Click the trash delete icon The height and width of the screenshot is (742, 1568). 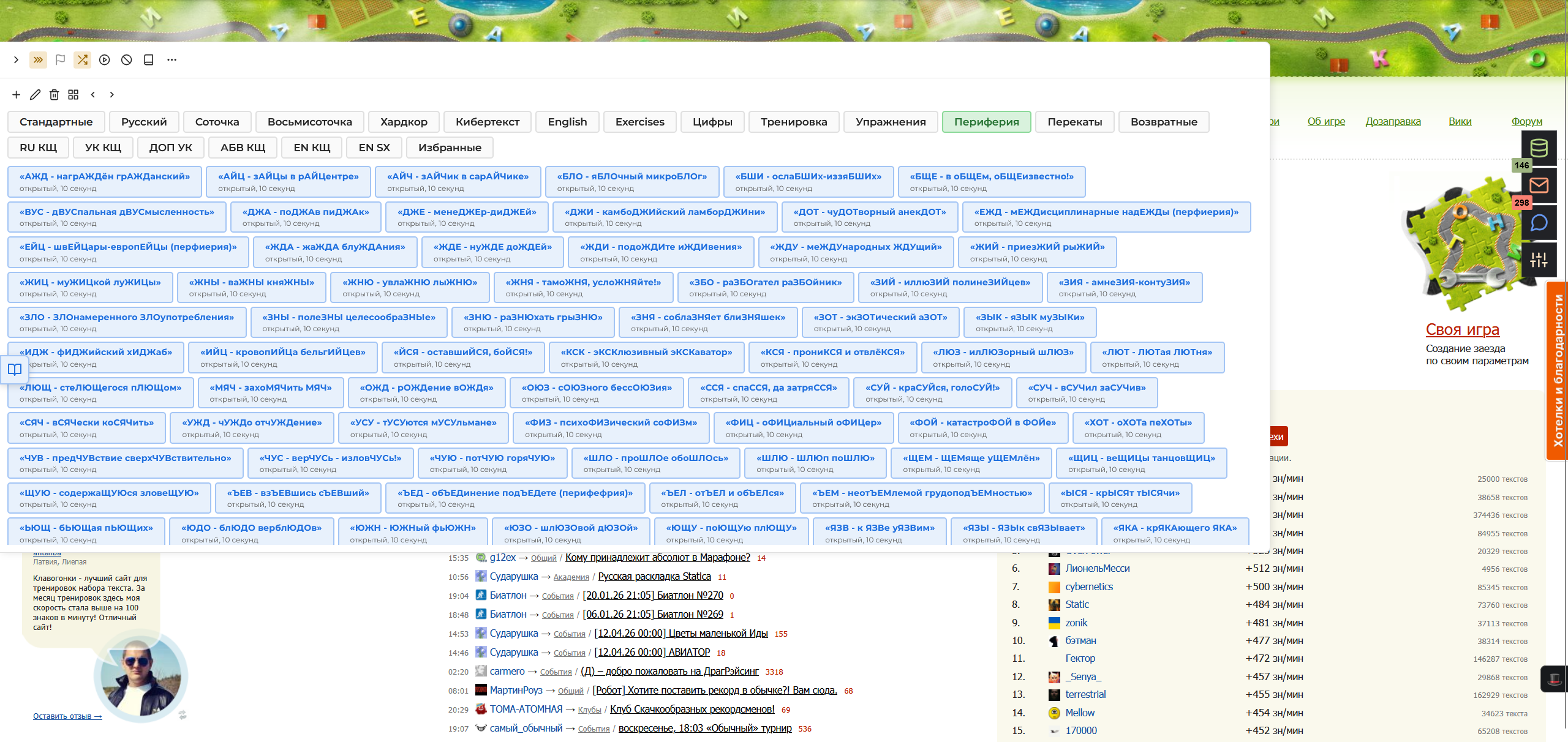click(x=54, y=94)
